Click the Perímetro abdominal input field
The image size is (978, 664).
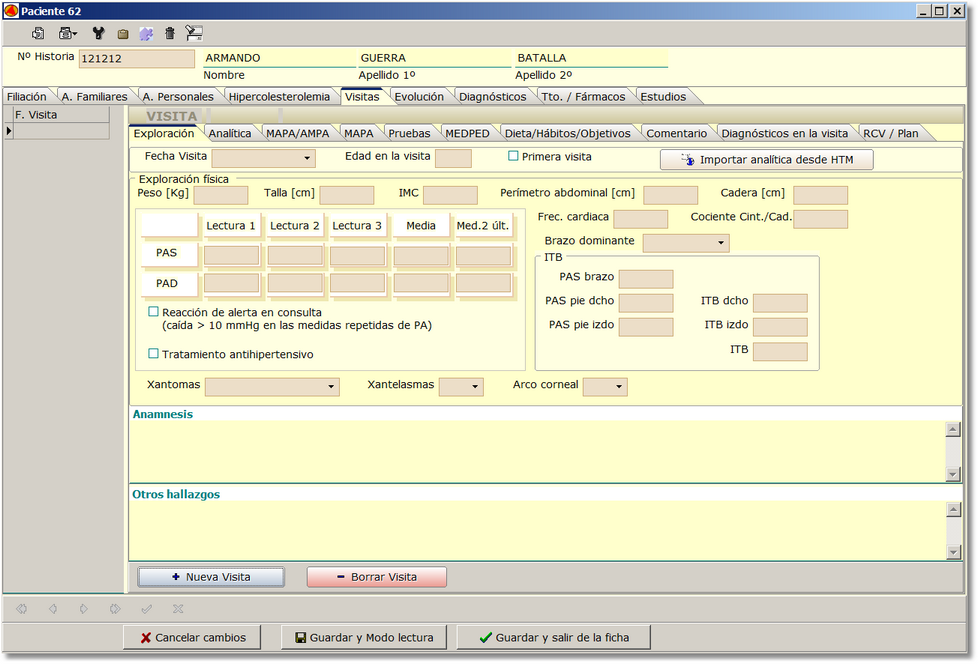pyautogui.click(x=671, y=195)
